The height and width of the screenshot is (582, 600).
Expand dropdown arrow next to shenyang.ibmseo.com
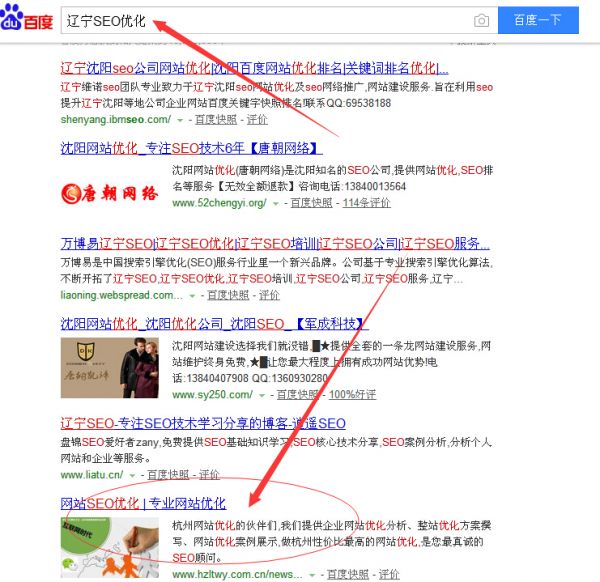[180, 120]
